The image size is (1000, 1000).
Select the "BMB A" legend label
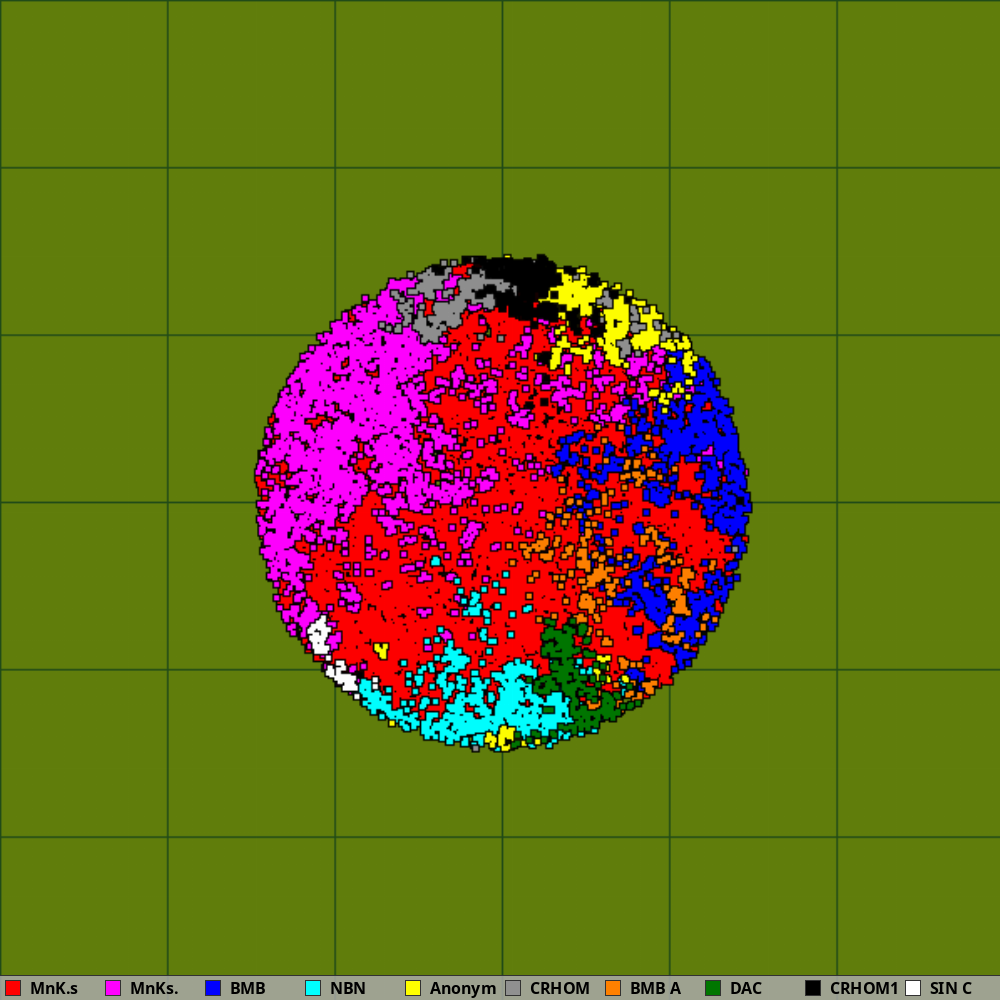pos(656,989)
